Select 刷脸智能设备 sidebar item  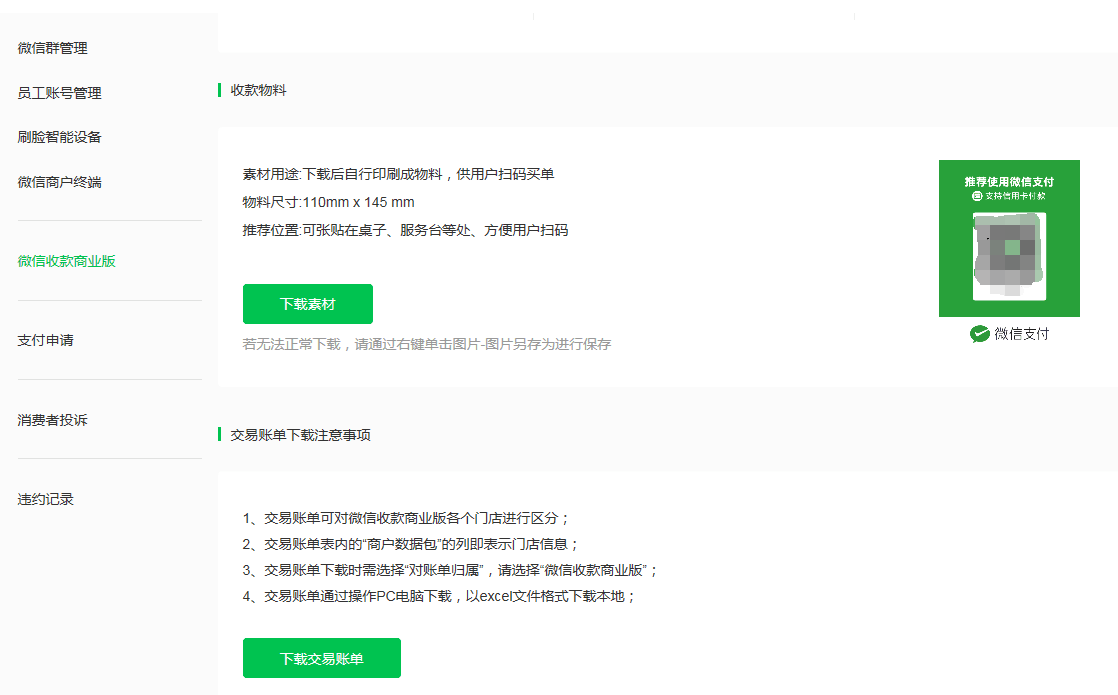(x=59, y=137)
